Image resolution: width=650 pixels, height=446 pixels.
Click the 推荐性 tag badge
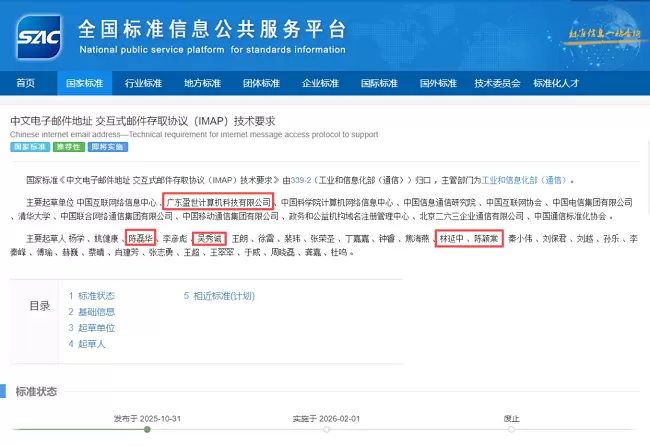[x=68, y=147]
